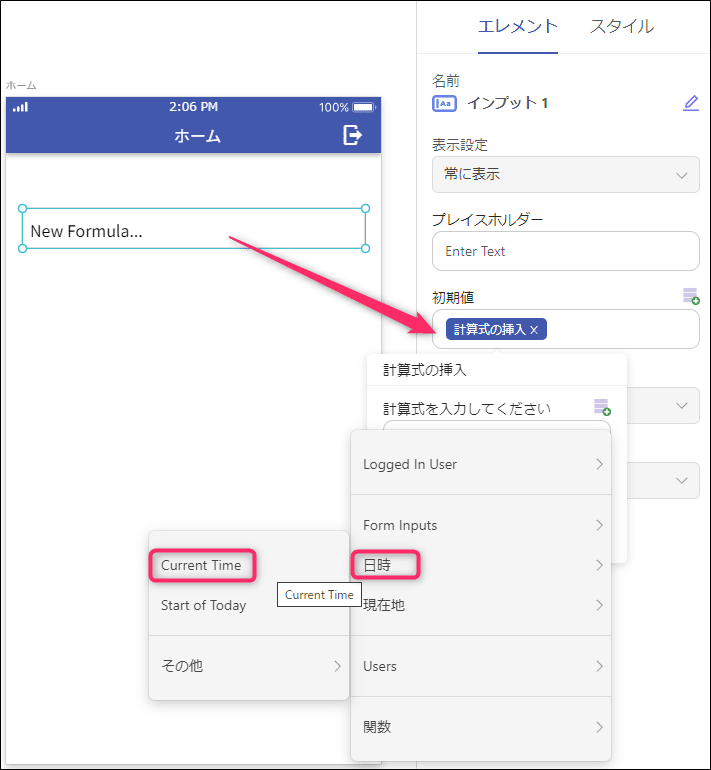Click the input type icon beside インプット 1

pyautogui.click(x=444, y=104)
